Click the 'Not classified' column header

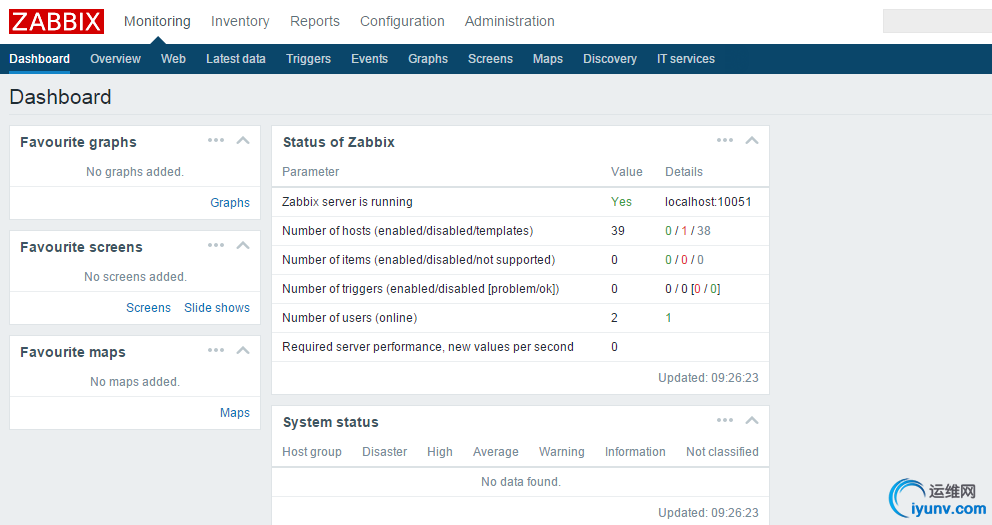(722, 452)
